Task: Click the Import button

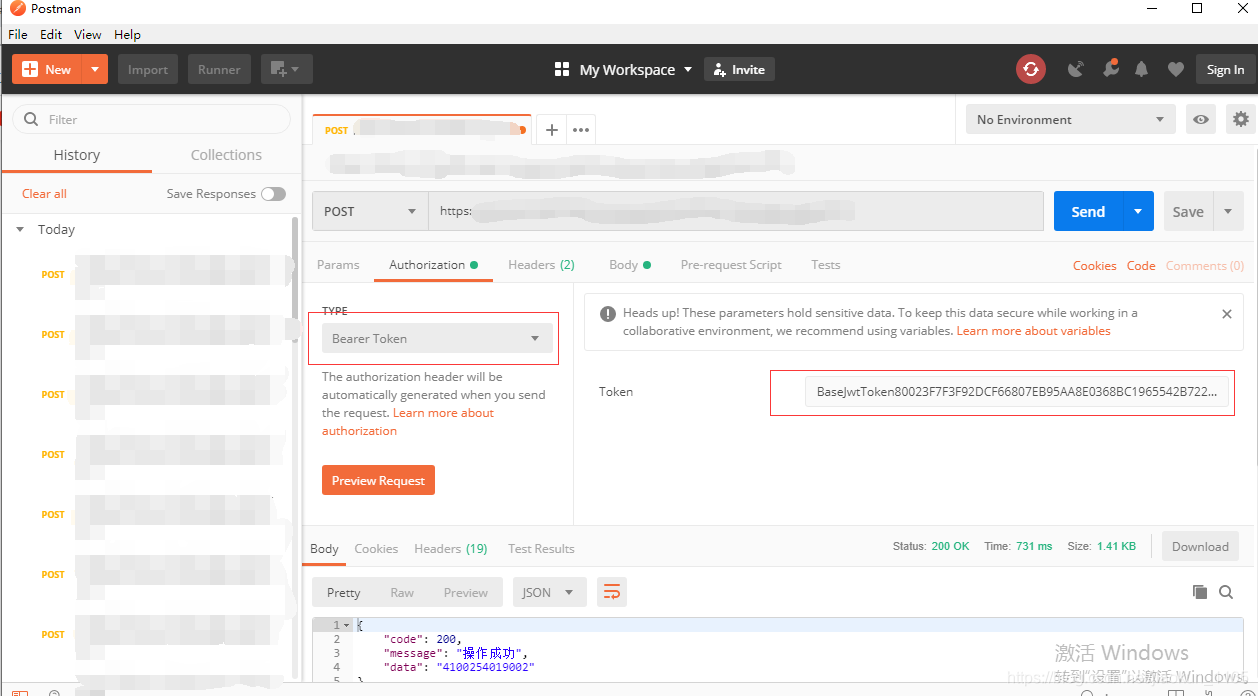Action: point(148,69)
